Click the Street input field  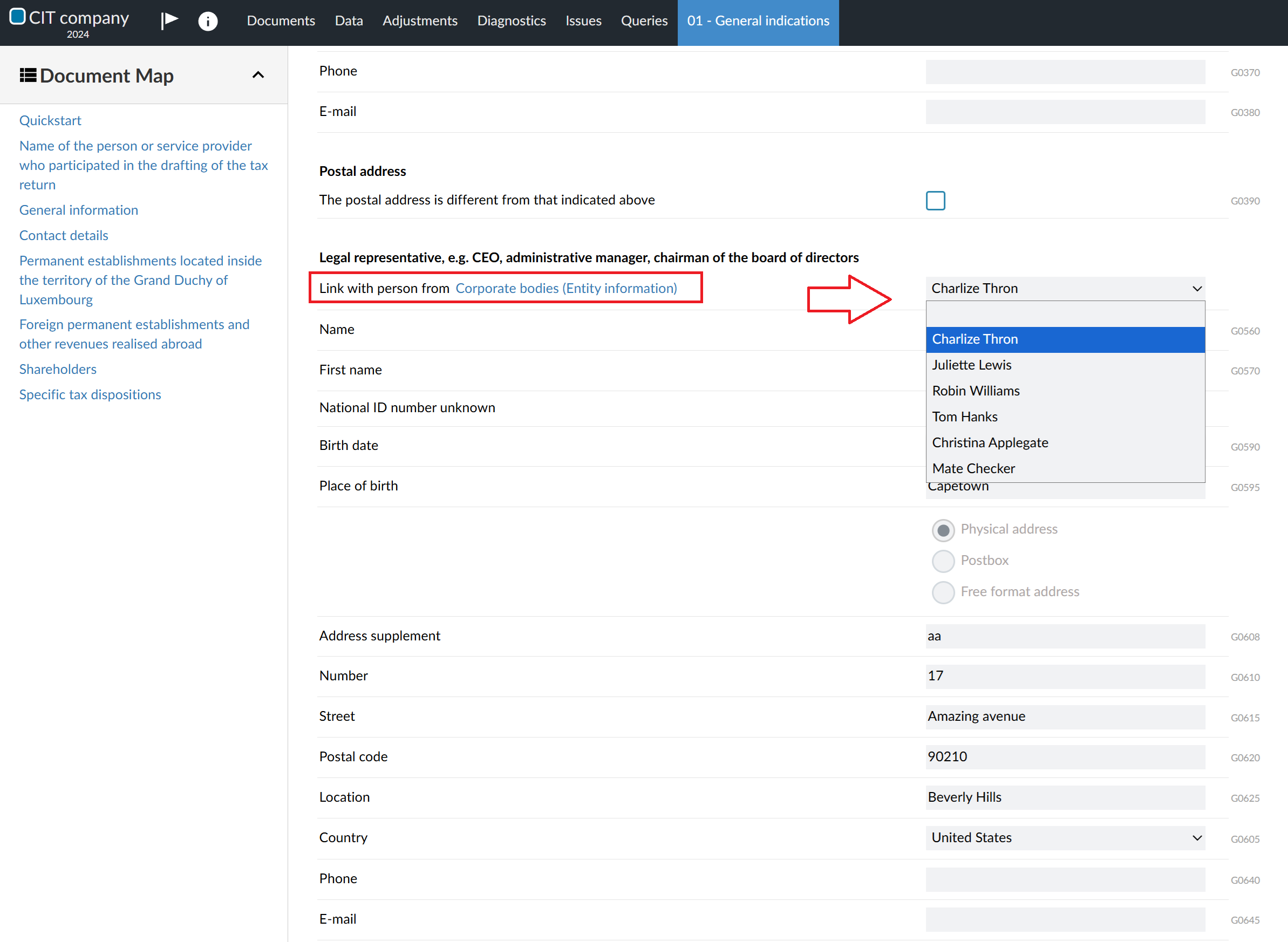pos(1065,717)
